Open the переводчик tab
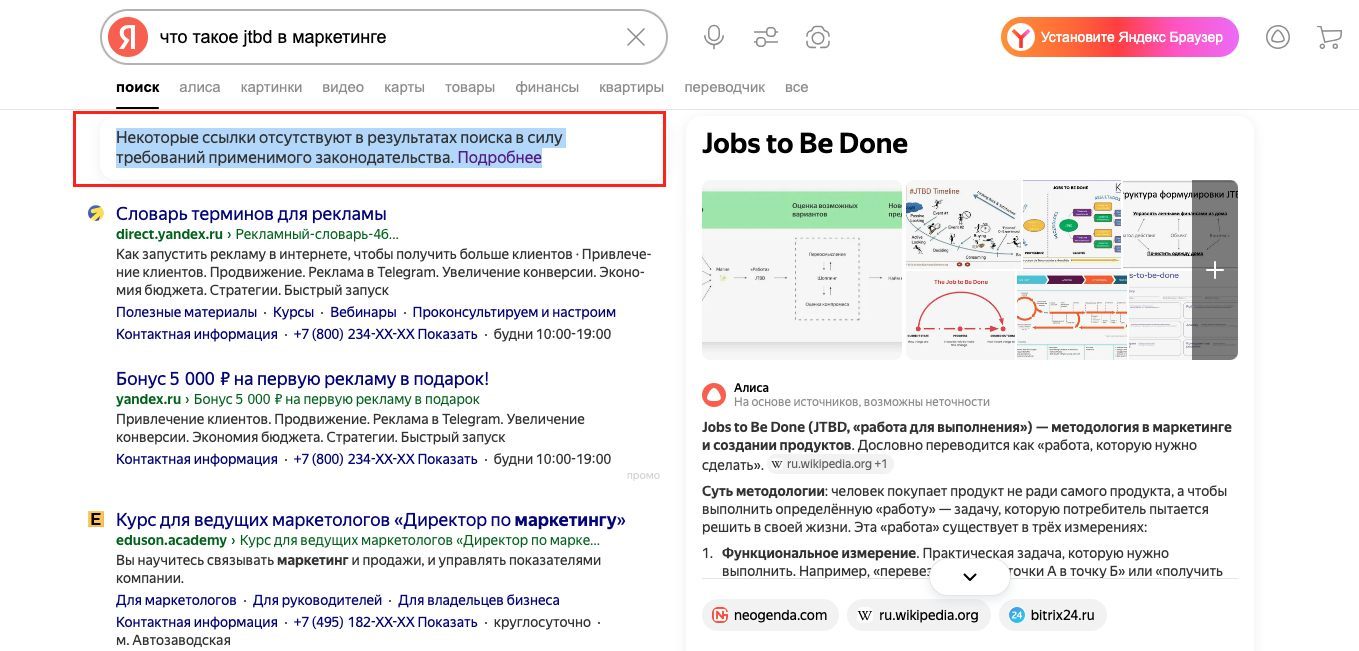Screen dimensions: 1359x651 point(725,87)
